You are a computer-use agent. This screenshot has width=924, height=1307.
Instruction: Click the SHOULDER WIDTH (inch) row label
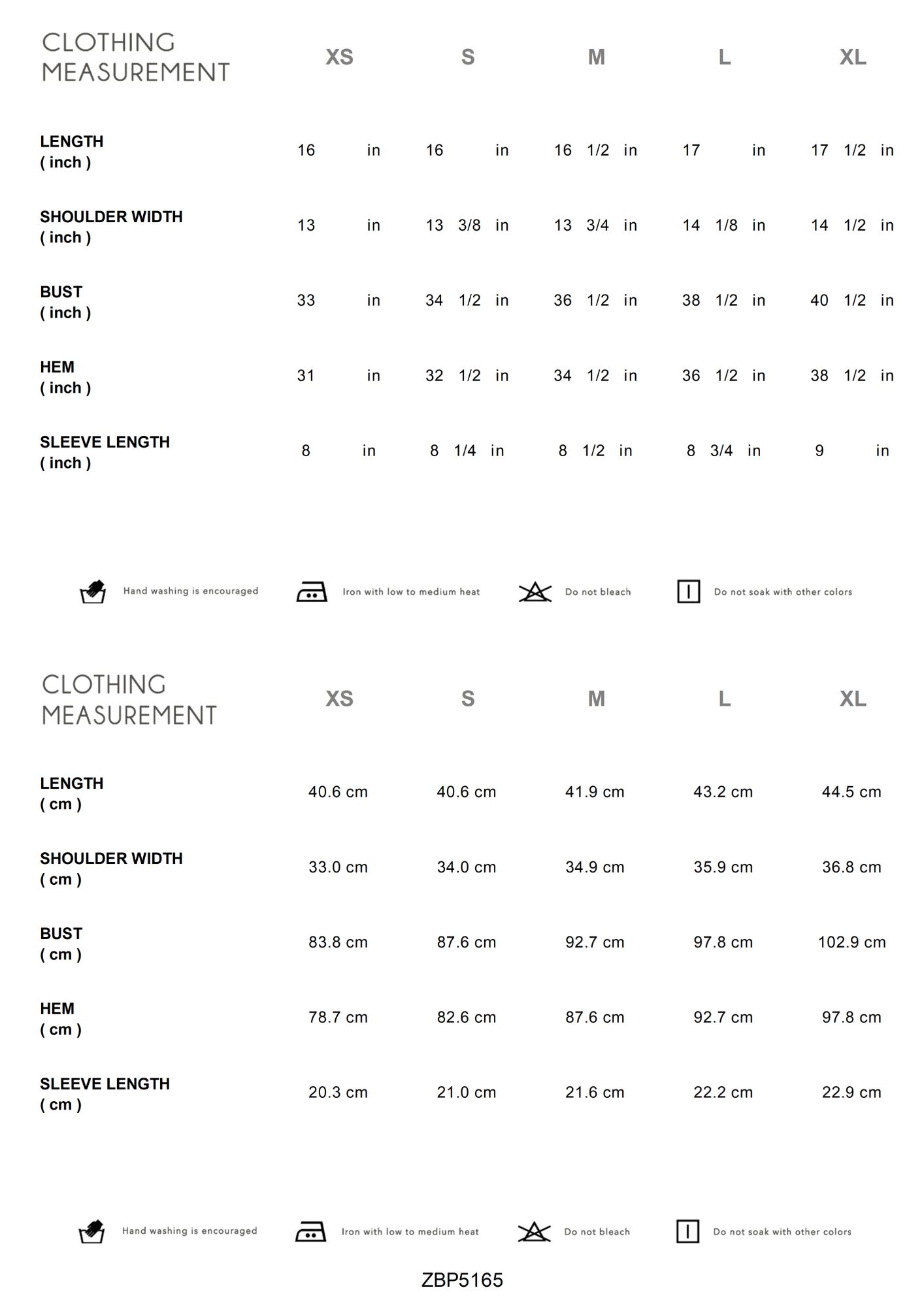(111, 227)
